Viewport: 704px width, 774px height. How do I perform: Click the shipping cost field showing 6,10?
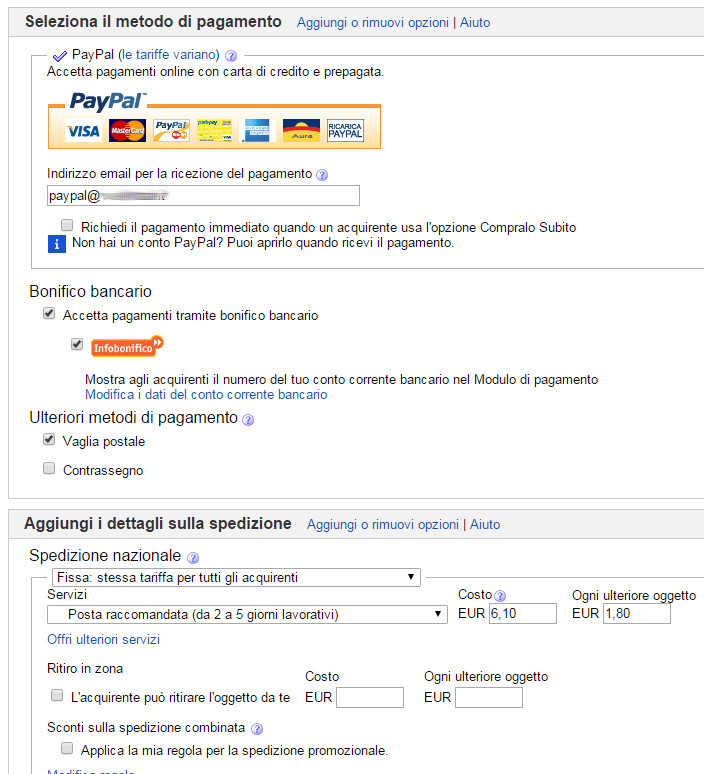(x=521, y=614)
